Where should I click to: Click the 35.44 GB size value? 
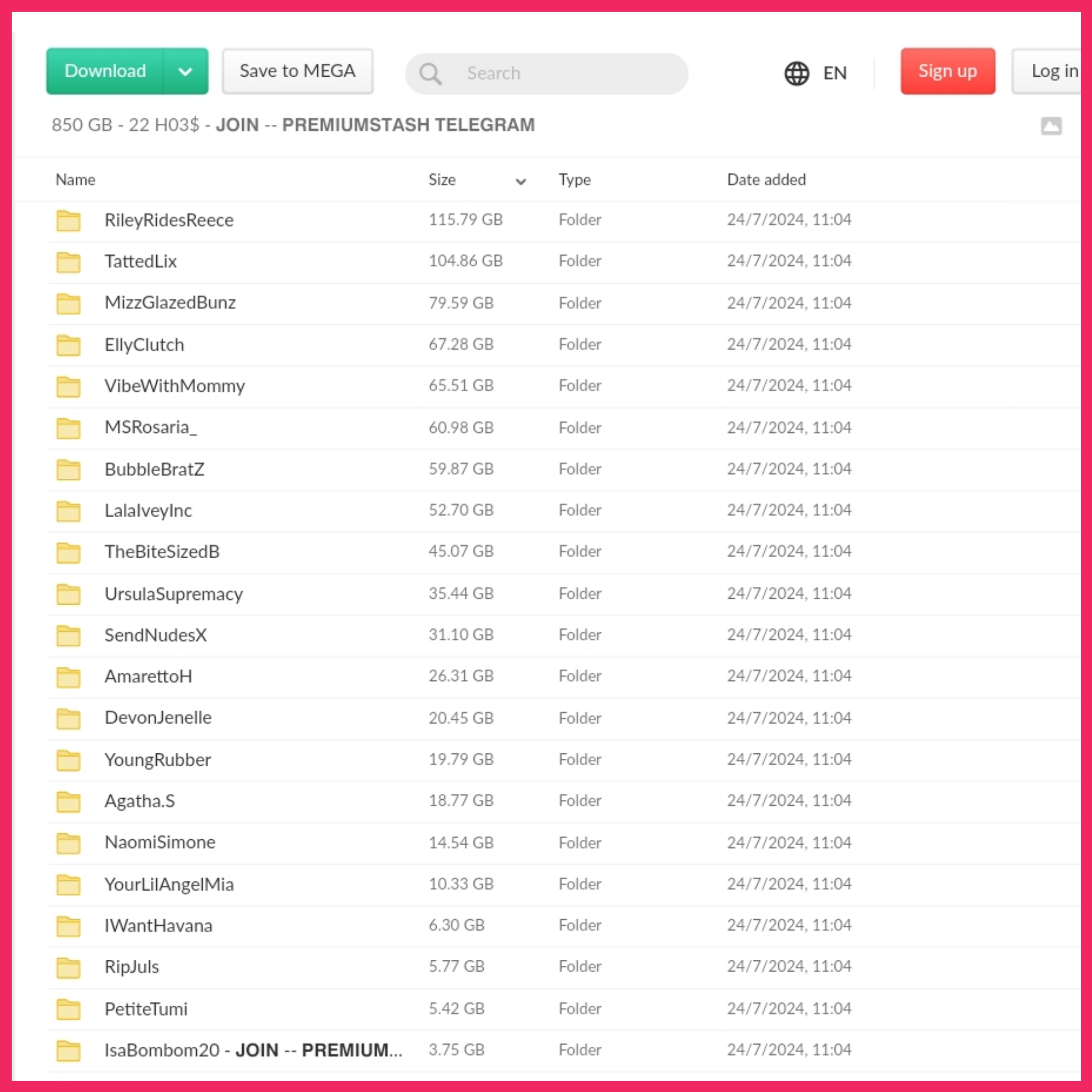[x=461, y=593]
